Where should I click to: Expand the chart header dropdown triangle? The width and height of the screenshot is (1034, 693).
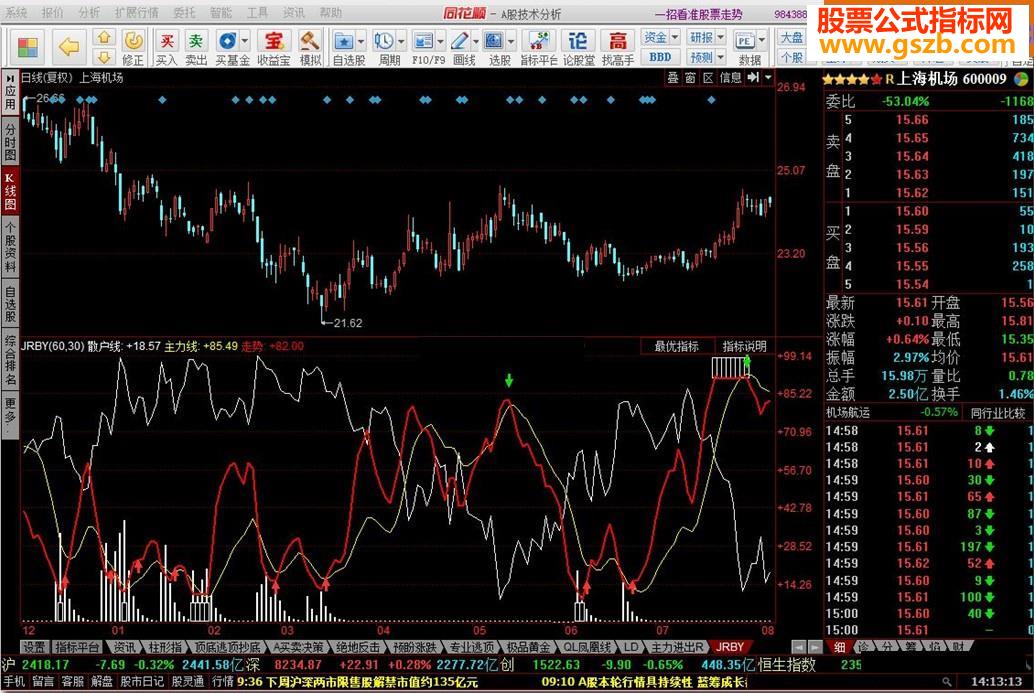point(768,78)
